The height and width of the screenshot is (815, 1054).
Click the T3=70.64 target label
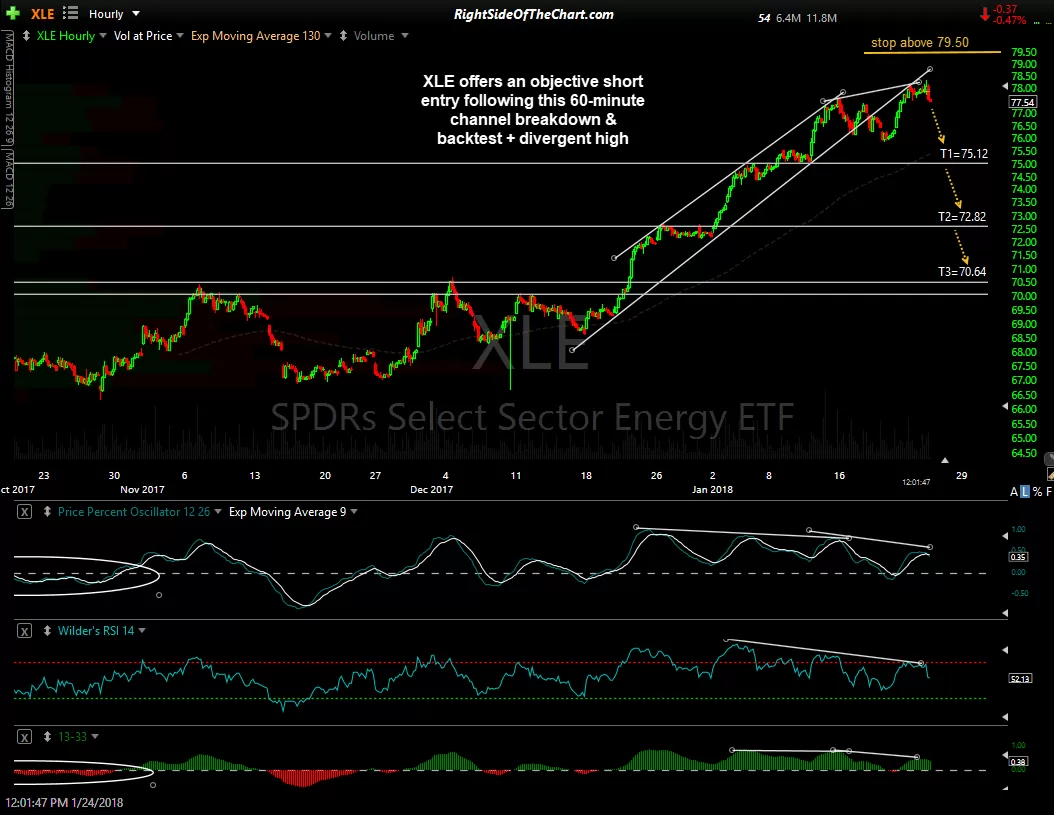[962, 272]
